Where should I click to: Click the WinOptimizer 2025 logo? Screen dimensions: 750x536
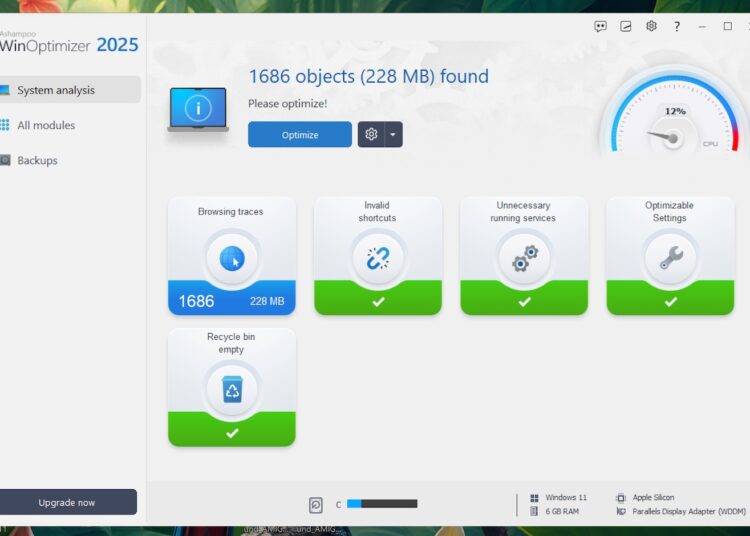tap(69, 42)
